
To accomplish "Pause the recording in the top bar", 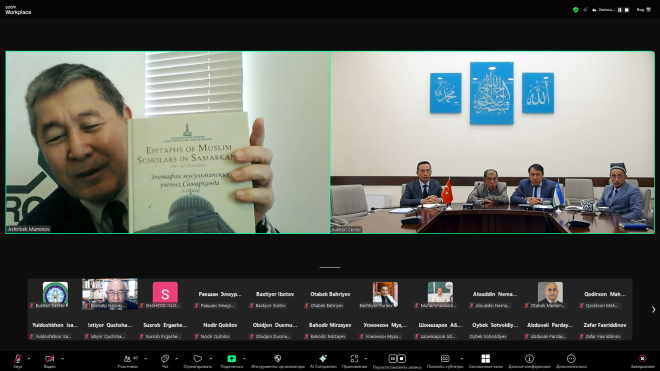I will coord(620,10).
